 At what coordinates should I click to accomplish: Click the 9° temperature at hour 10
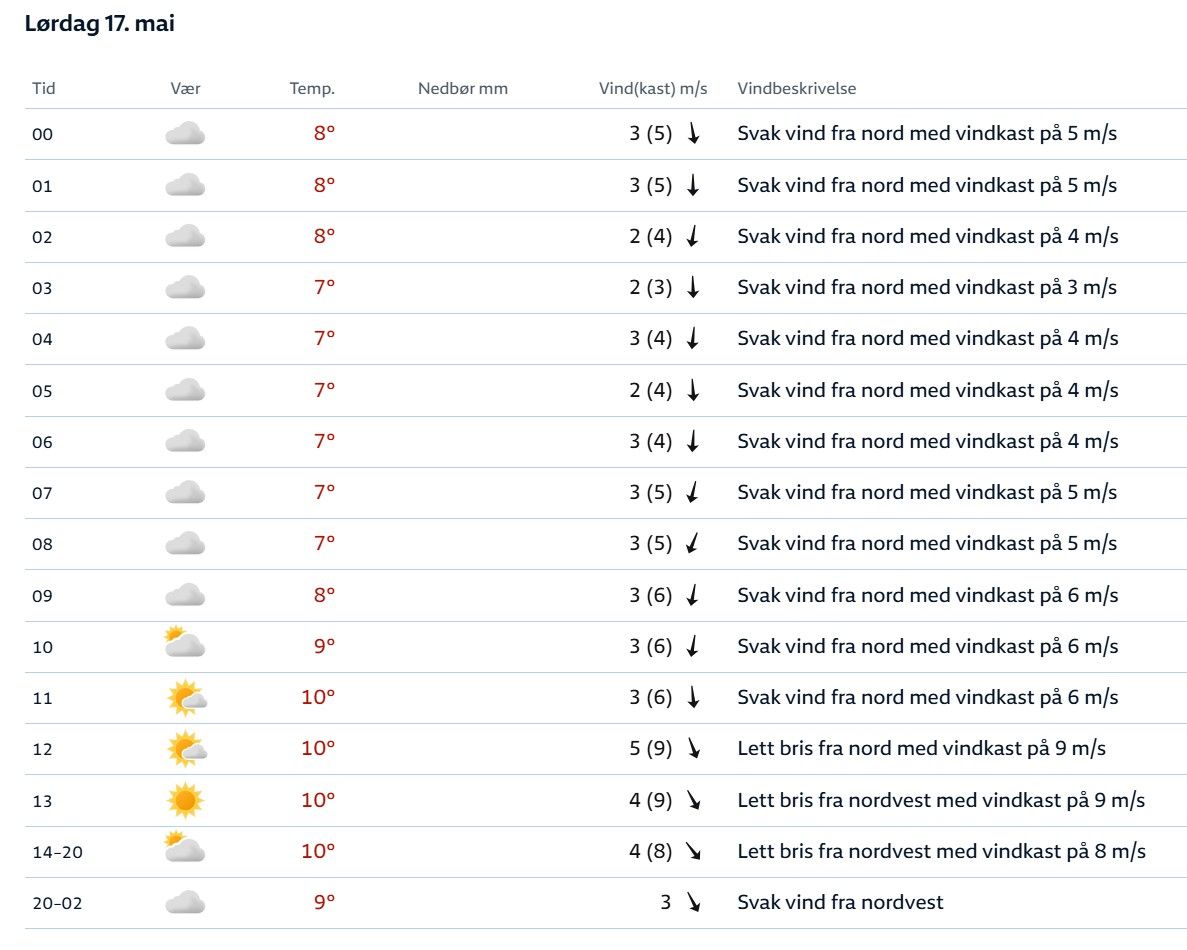(x=324, y=646)
